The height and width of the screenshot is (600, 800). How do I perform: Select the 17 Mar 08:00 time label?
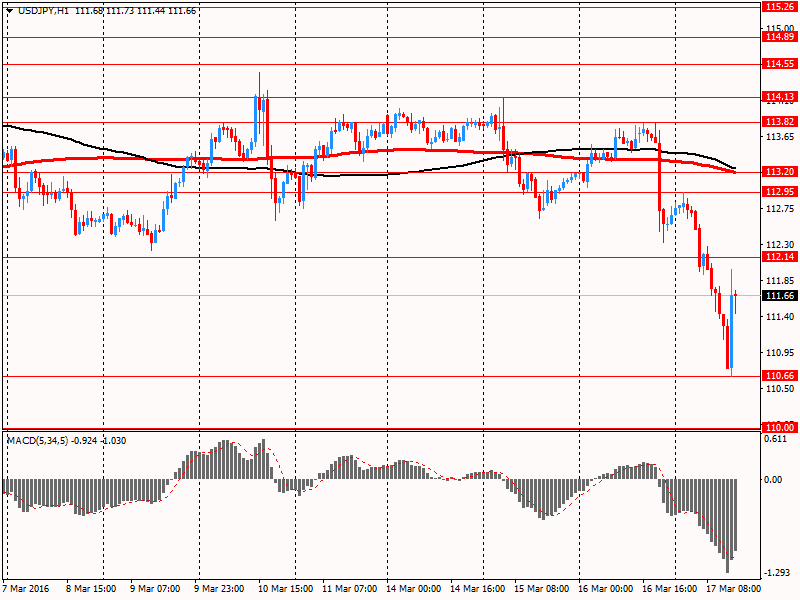(x=733, y=589)
